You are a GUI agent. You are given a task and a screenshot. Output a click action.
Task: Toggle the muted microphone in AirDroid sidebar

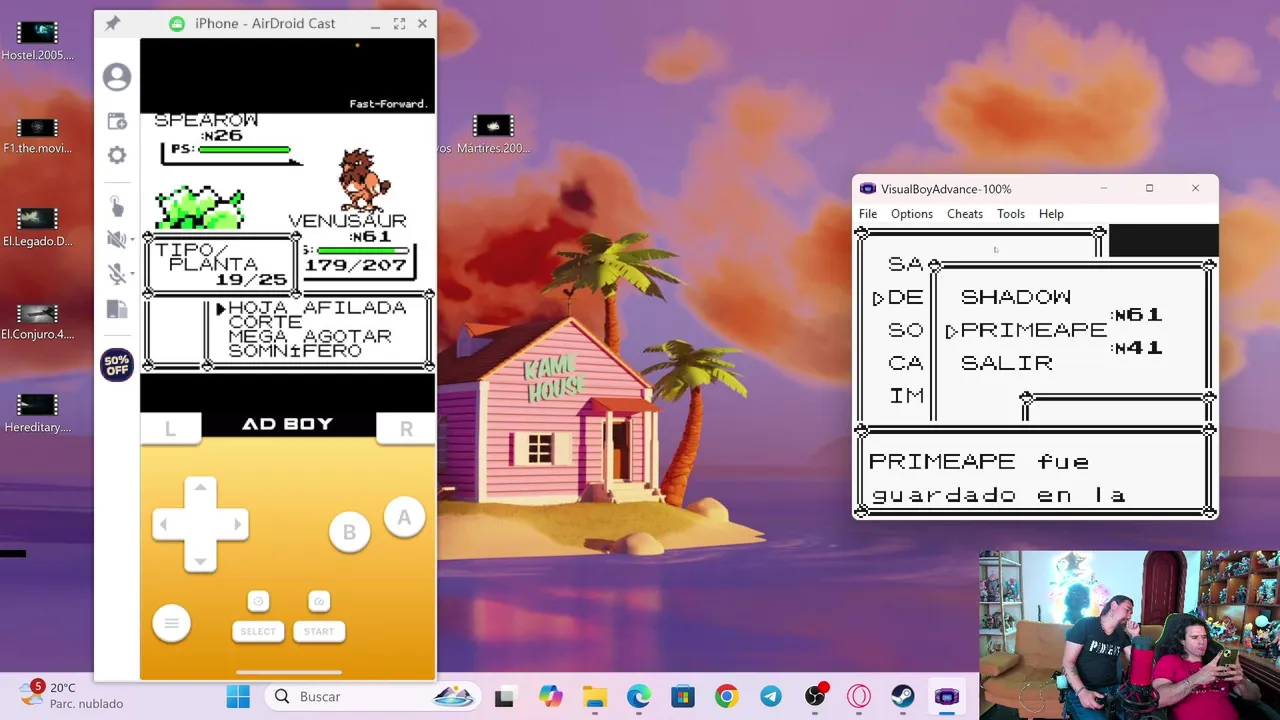click(117, 274)
